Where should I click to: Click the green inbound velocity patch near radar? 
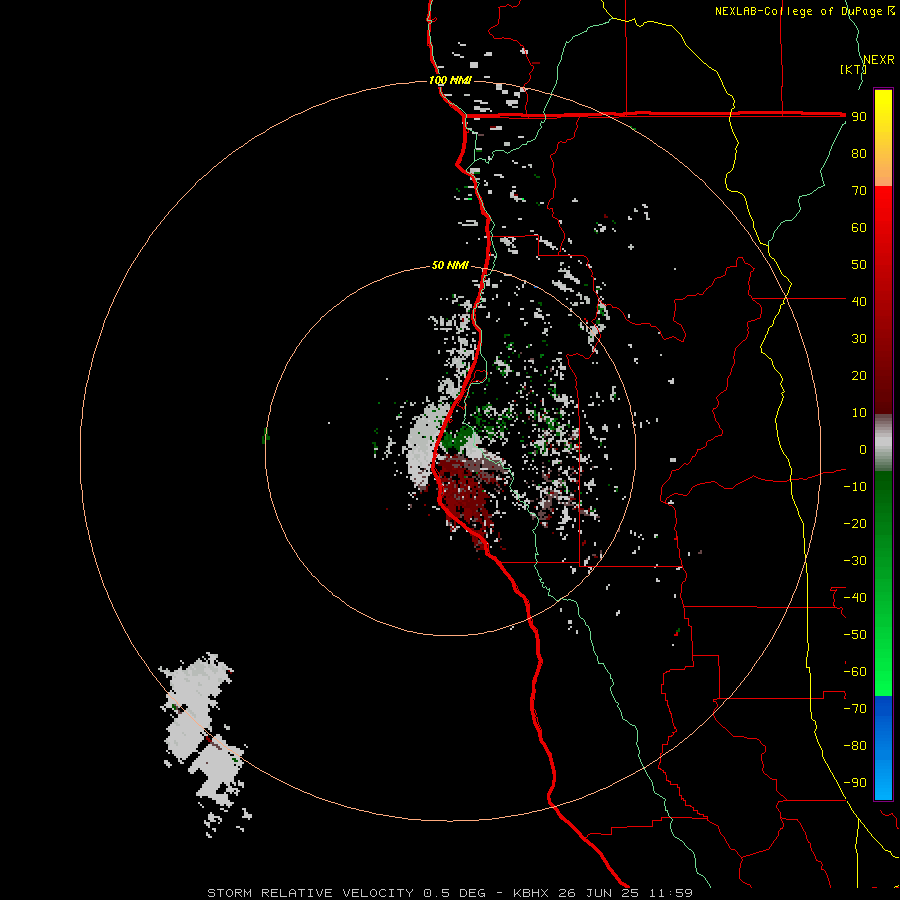coord(457,437)
